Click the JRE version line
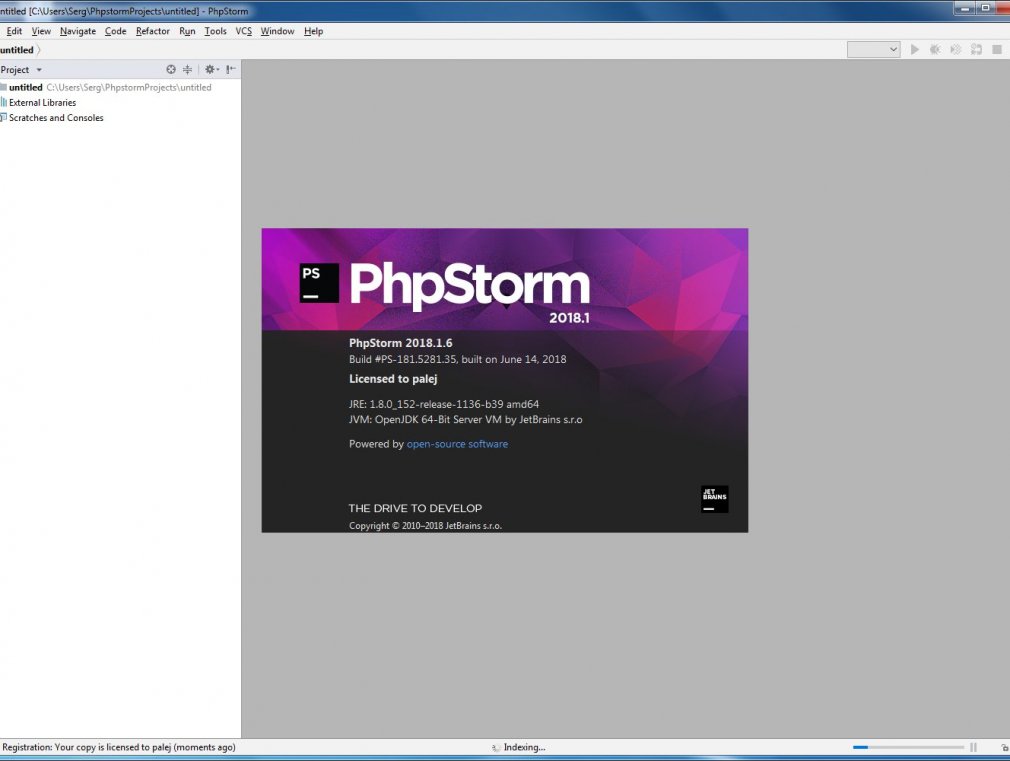This screenshot has width=1010, height=761. tap(444, 404)
